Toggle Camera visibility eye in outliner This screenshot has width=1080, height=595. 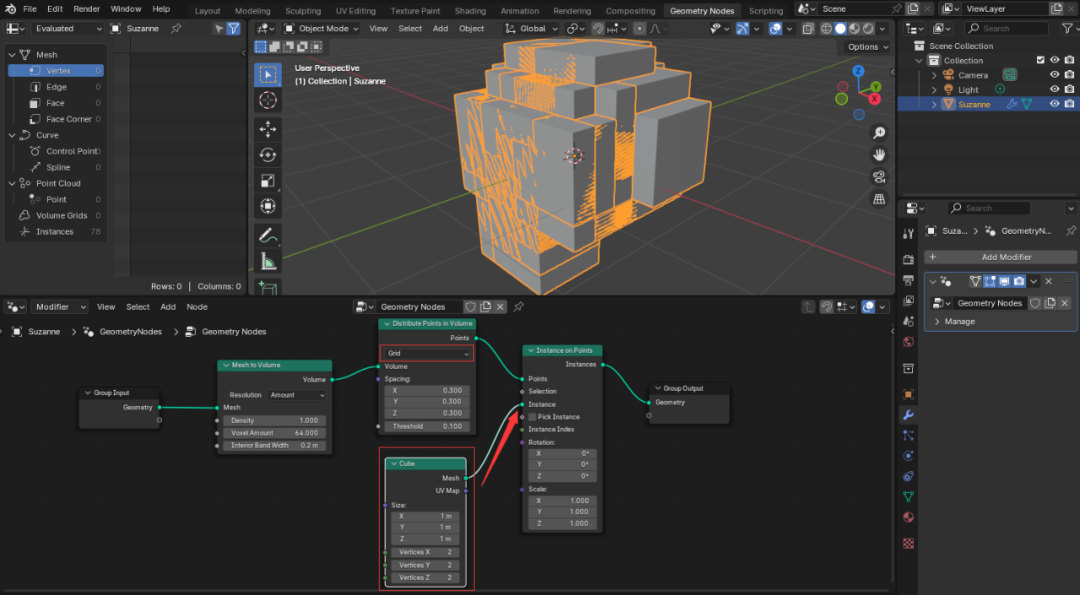pyautogui.click(x=1054, y=75)
